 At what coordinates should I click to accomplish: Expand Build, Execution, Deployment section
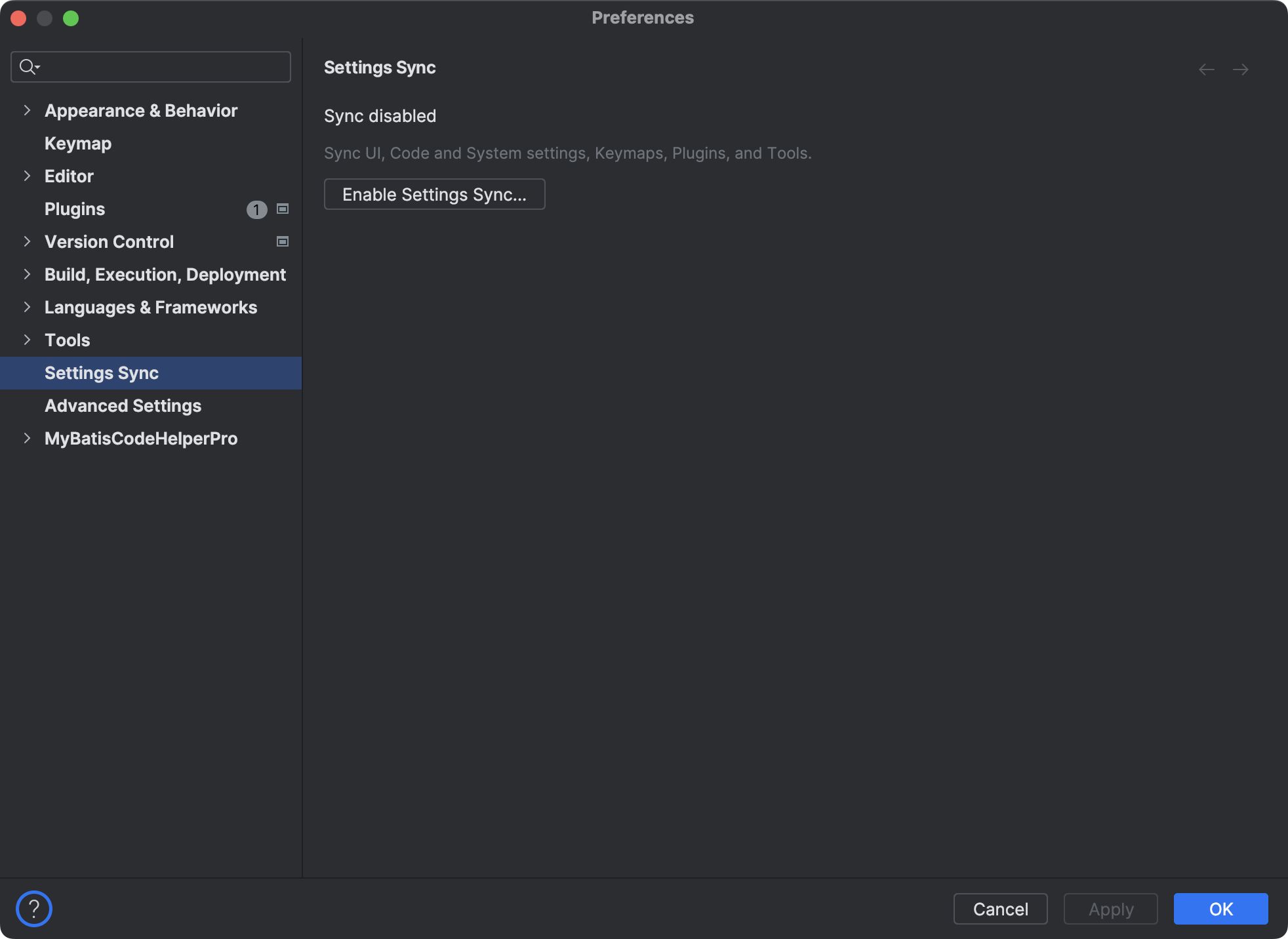click(x=27, y=275)
